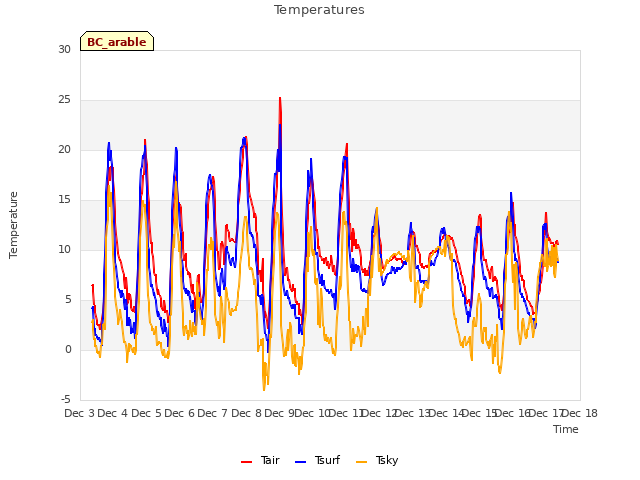This screenshot has width=640, height=480.
Task: Click the Dec 8 x-axis label
Action: click(x=246, y=413)
